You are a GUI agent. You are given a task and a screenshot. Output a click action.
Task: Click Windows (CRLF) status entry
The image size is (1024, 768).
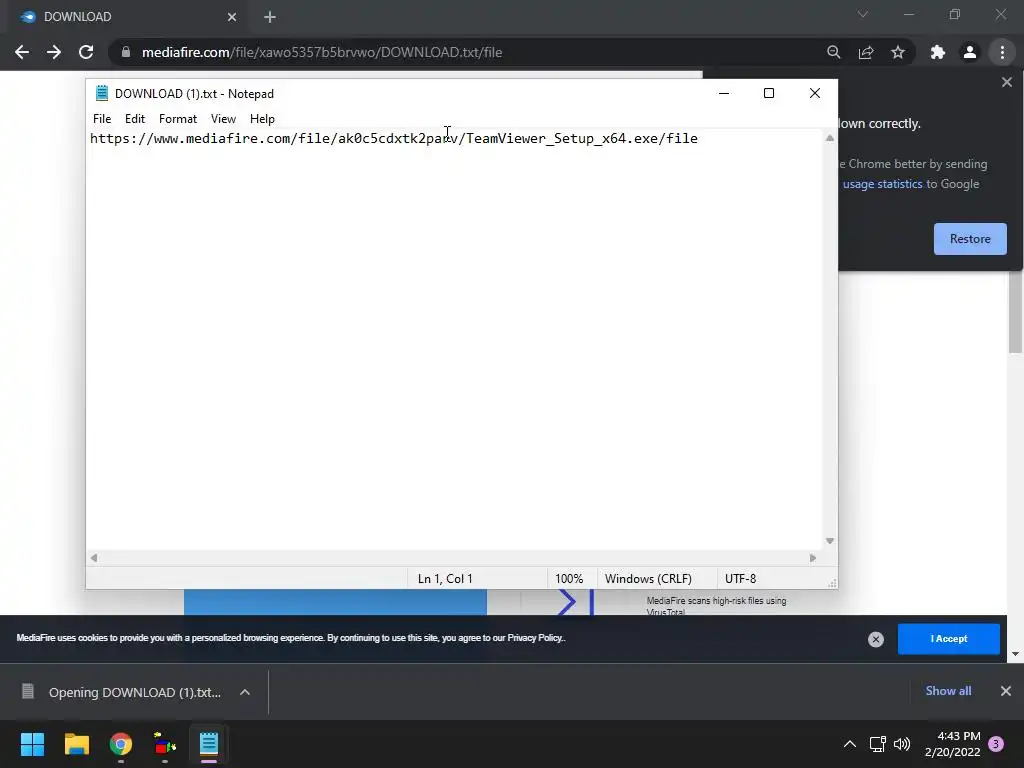click(648, 579)
